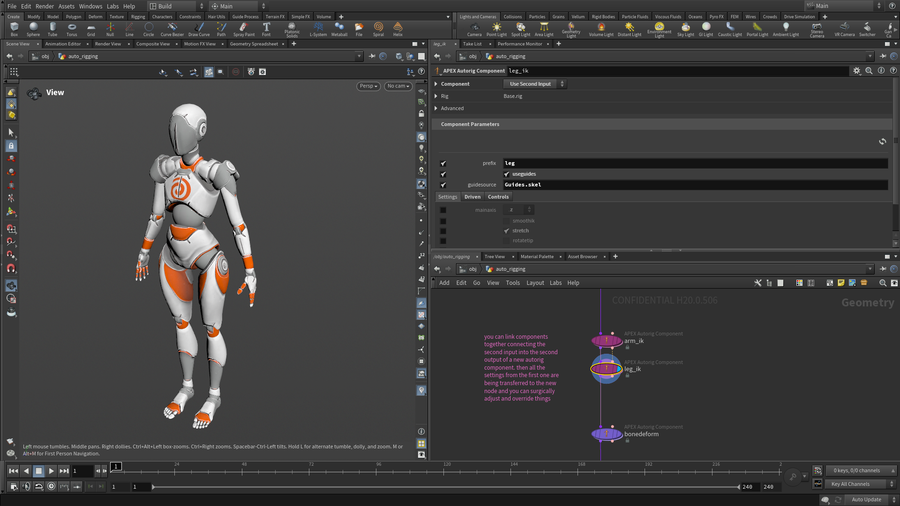Image resolution: width=900 pixels, height=506 pixels.
Task: Open the Build desktop dropdown
Action: coord(177,6)
